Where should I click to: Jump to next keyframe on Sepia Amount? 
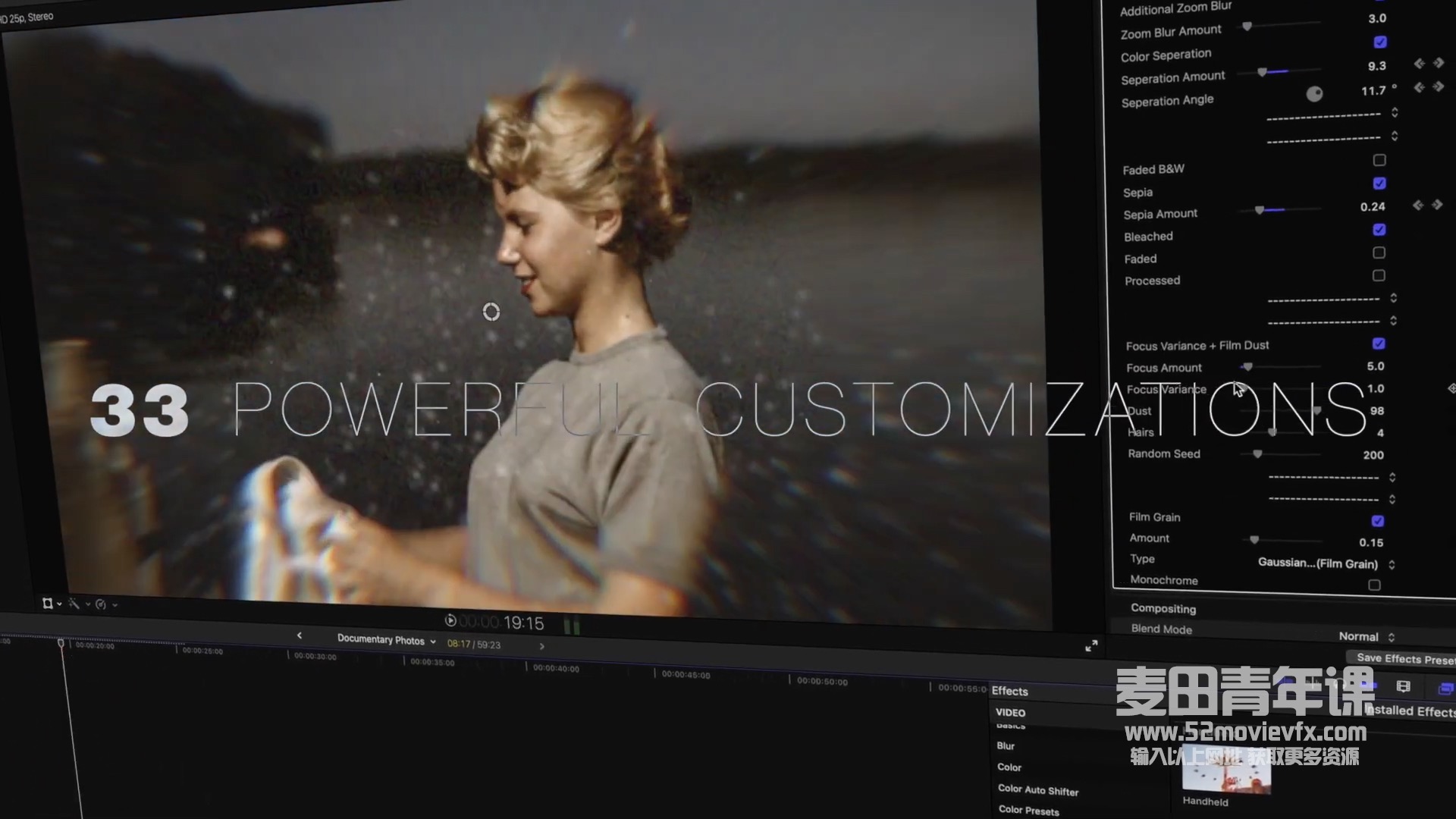(1437, 205)
